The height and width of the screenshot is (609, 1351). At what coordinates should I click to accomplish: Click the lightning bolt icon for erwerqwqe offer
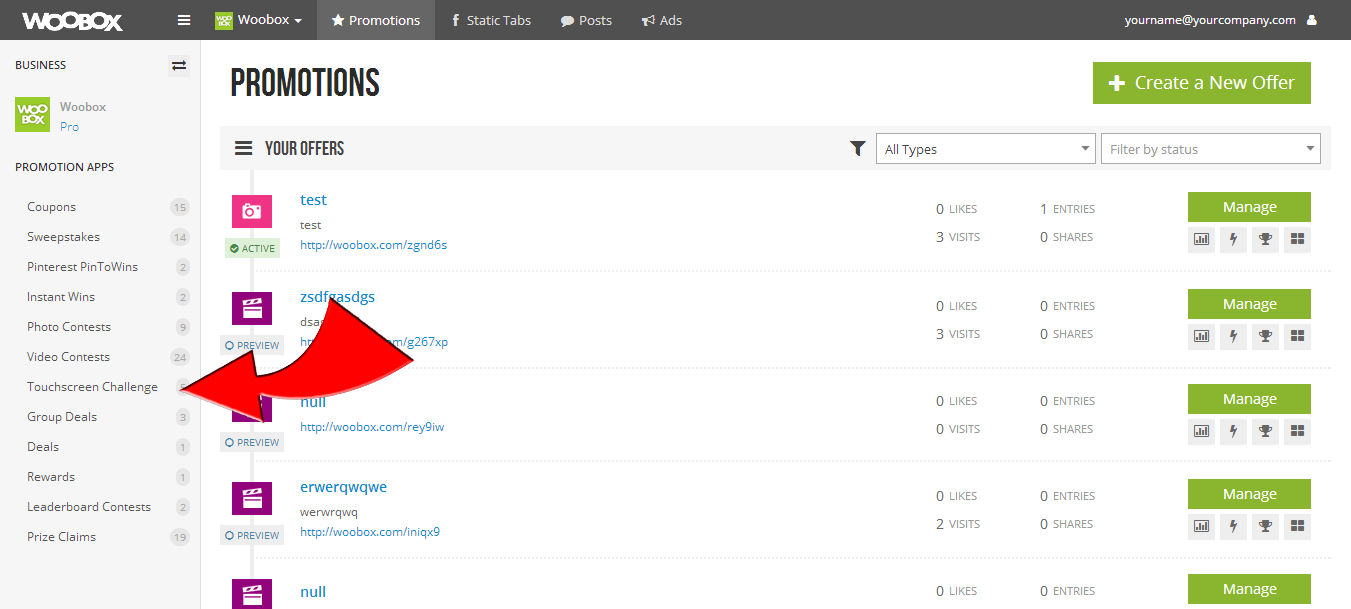coord(1233,527)
